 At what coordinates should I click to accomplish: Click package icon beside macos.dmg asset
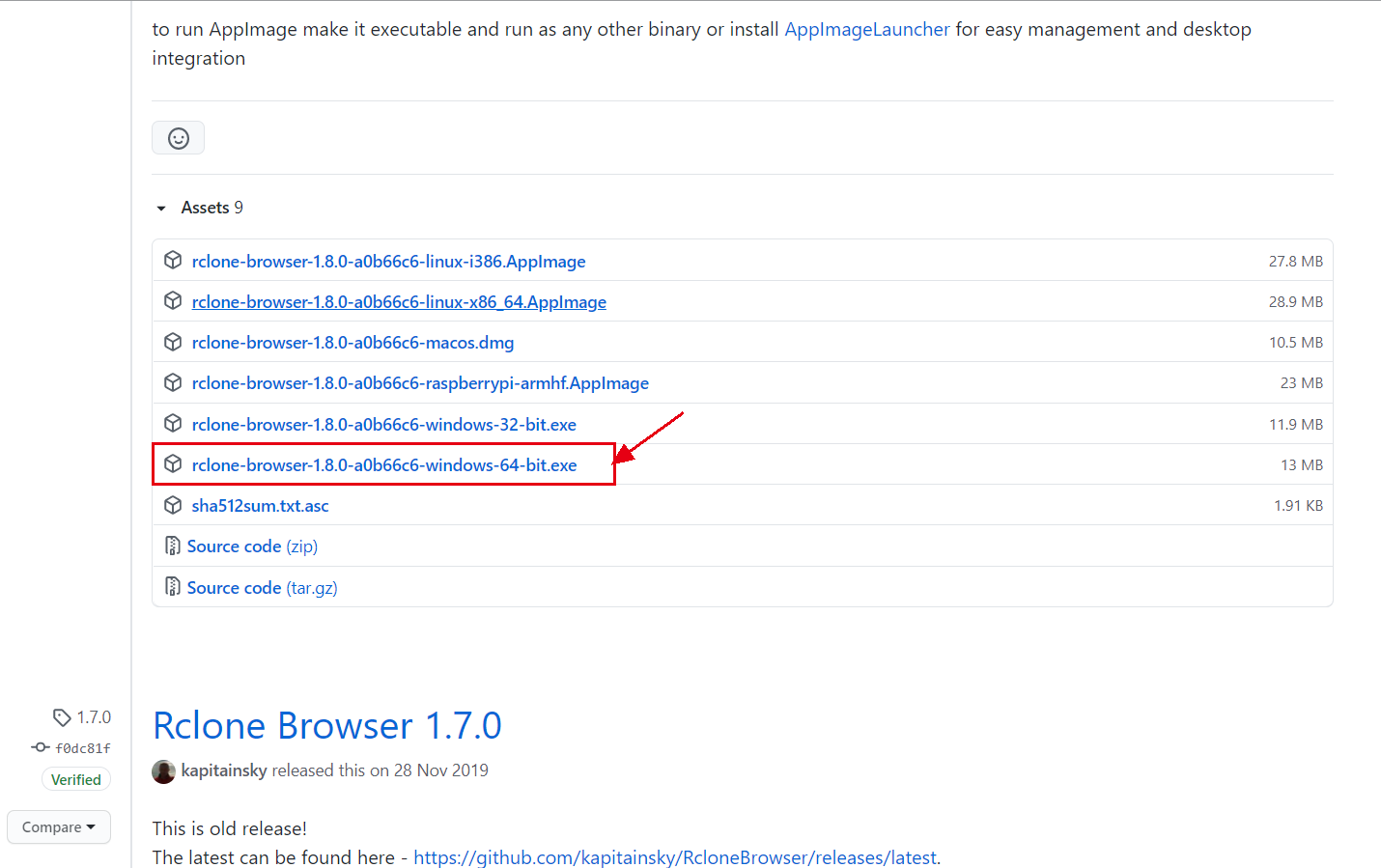[x=173, y=342]
